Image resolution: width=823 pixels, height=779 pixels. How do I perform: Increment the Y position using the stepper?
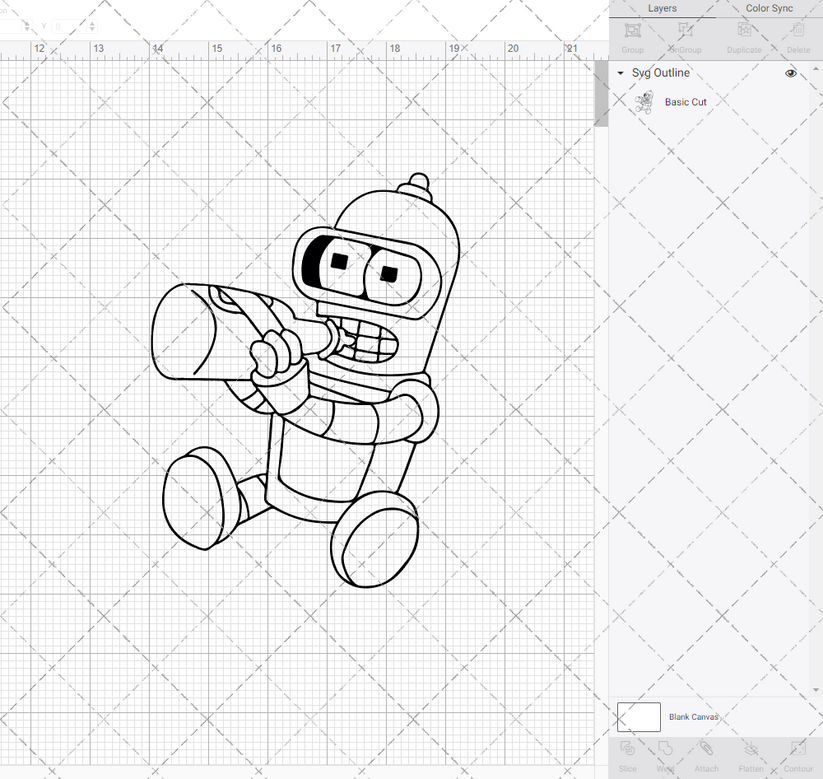point(92,23)
